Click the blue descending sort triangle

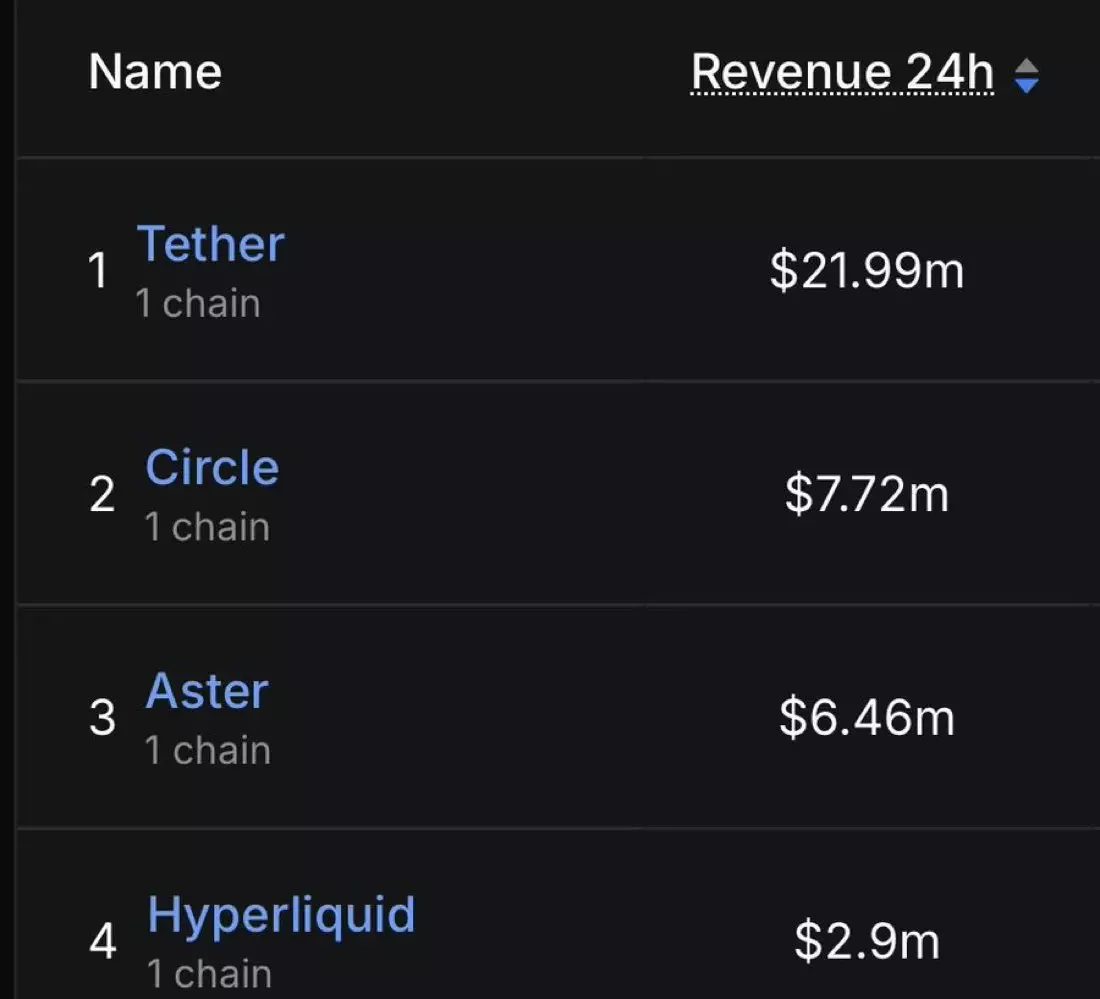coord(1026,86)
